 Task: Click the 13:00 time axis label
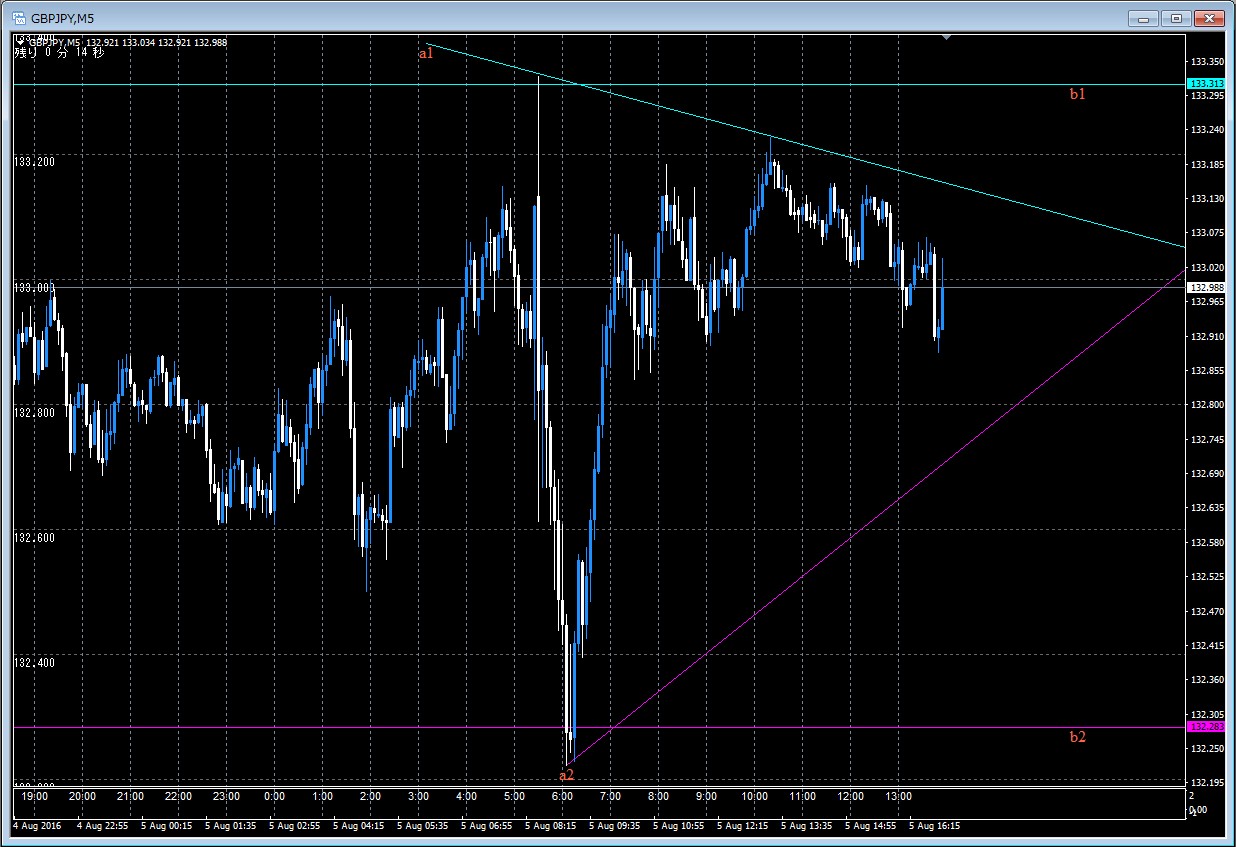pos(898,797)
